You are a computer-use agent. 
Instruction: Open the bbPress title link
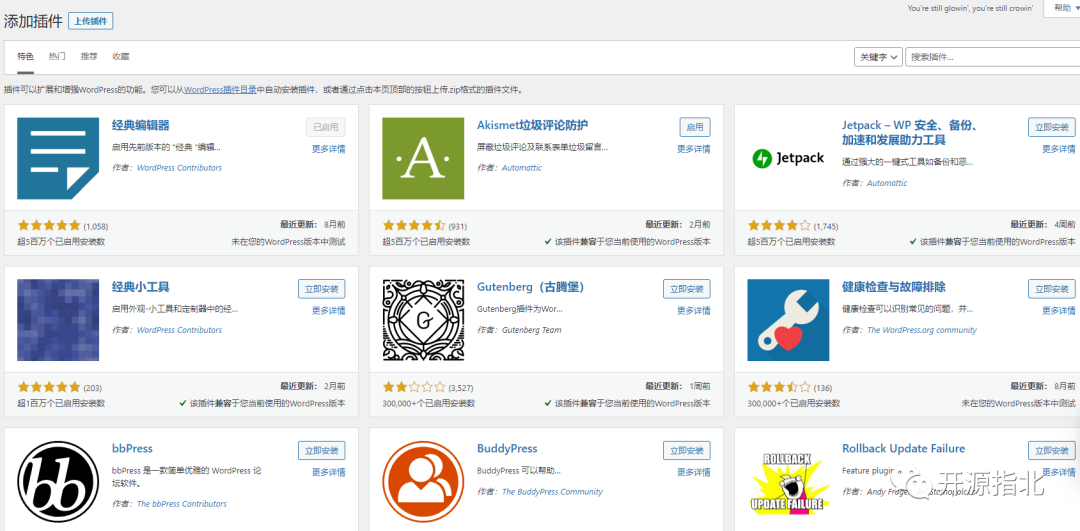click(132, 448)
